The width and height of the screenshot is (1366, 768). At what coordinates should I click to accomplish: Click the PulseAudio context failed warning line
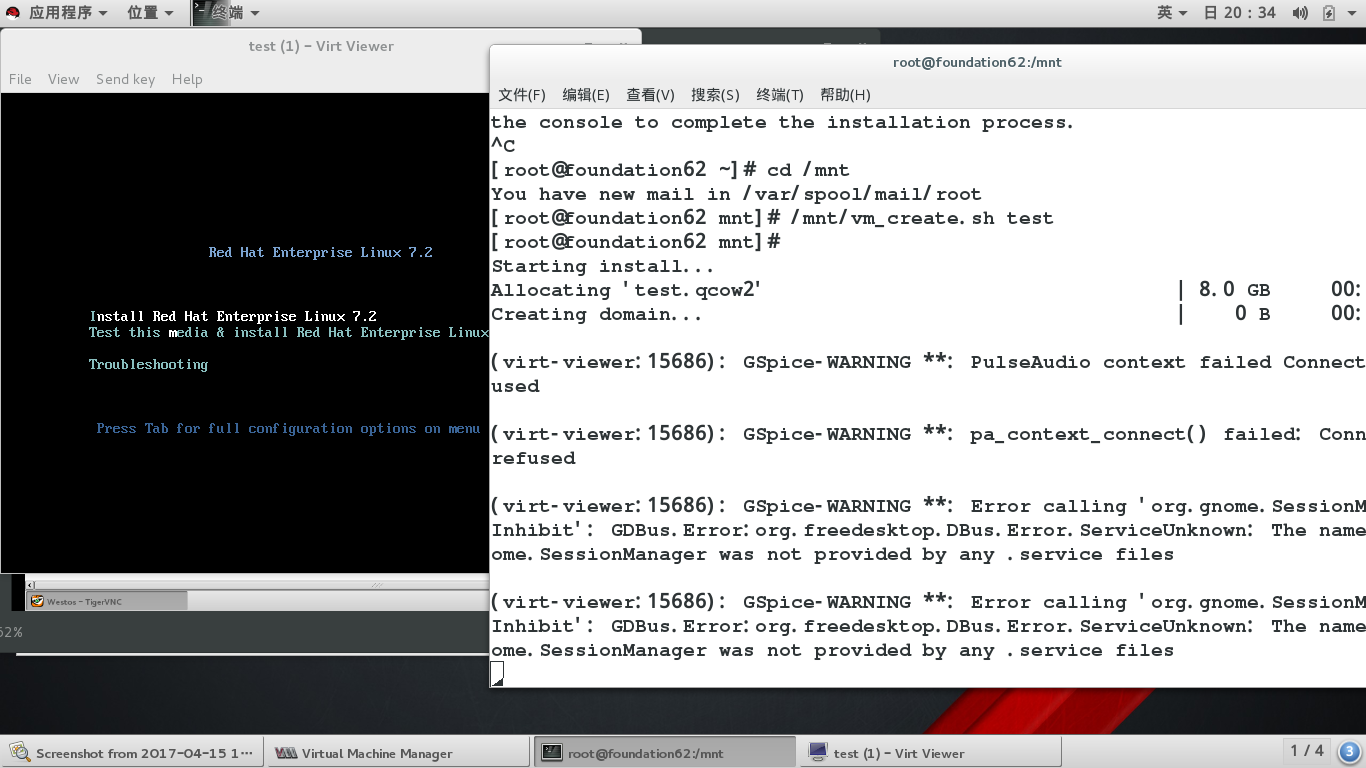[928, 362]
